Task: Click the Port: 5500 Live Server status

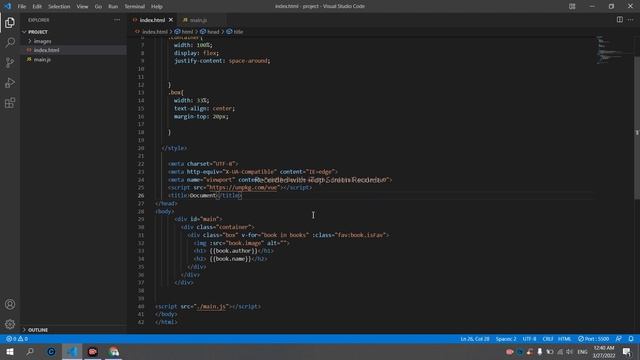Action: pyautogui.click(x=593, y=339)
